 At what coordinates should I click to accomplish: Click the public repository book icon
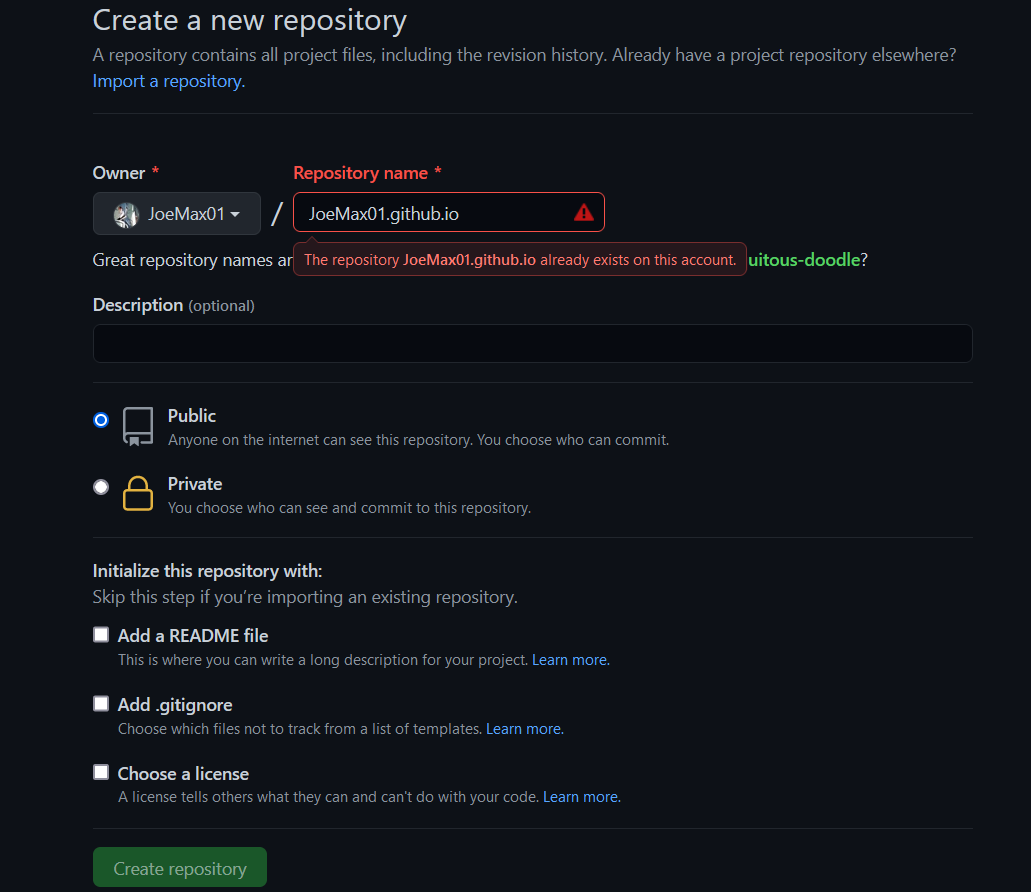[138, 427]
